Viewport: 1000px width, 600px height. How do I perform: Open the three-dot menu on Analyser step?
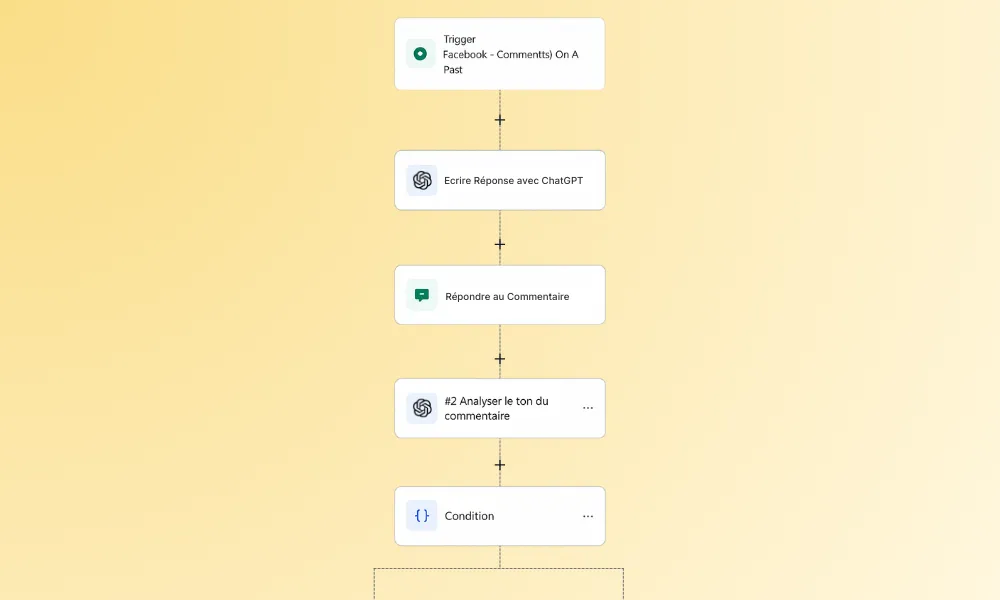(588, 408)
